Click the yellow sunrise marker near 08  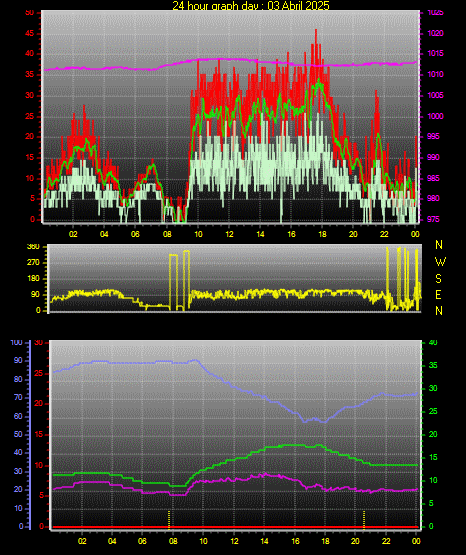tap(169, 519)
